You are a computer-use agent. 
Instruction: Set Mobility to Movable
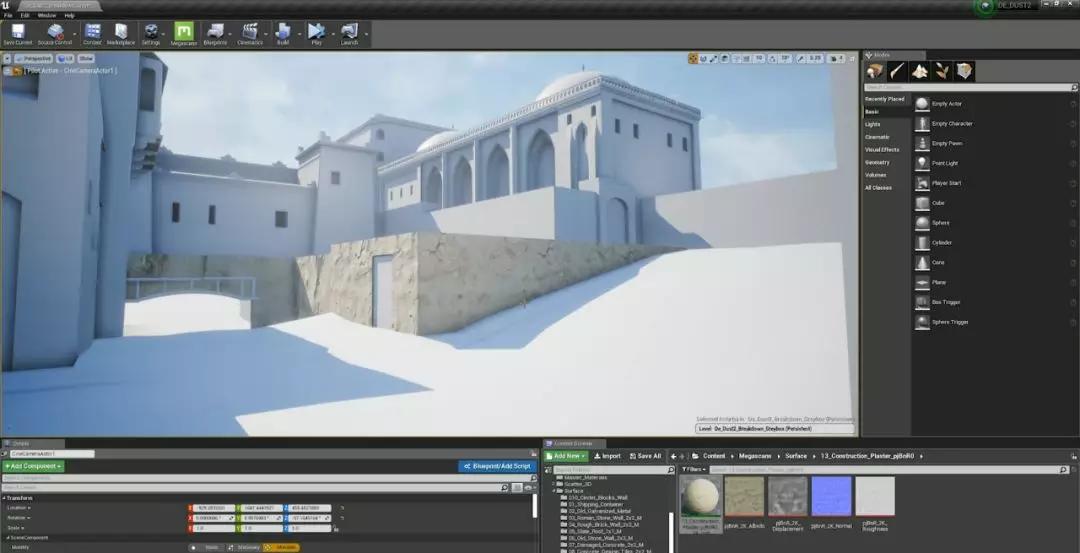click(x=281, y=547)
